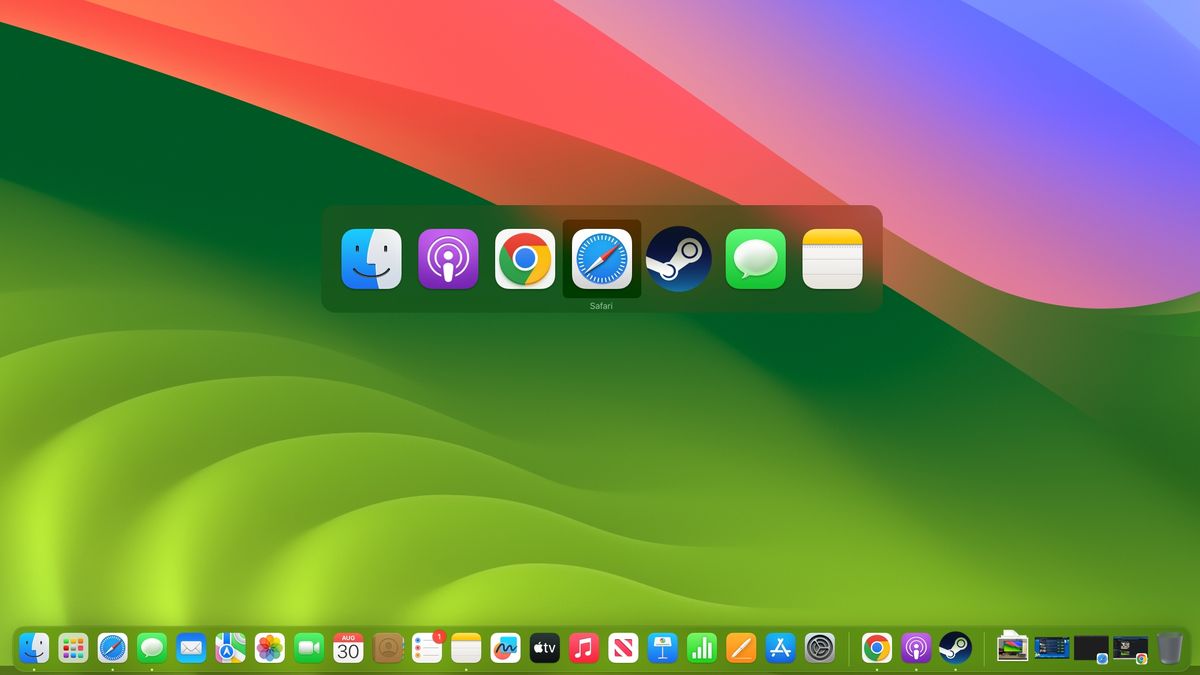Image resolution: width=1200 pixels, height=675 pixels.
Task: Select Notes in the app switcher
Action: click(832, 259)
